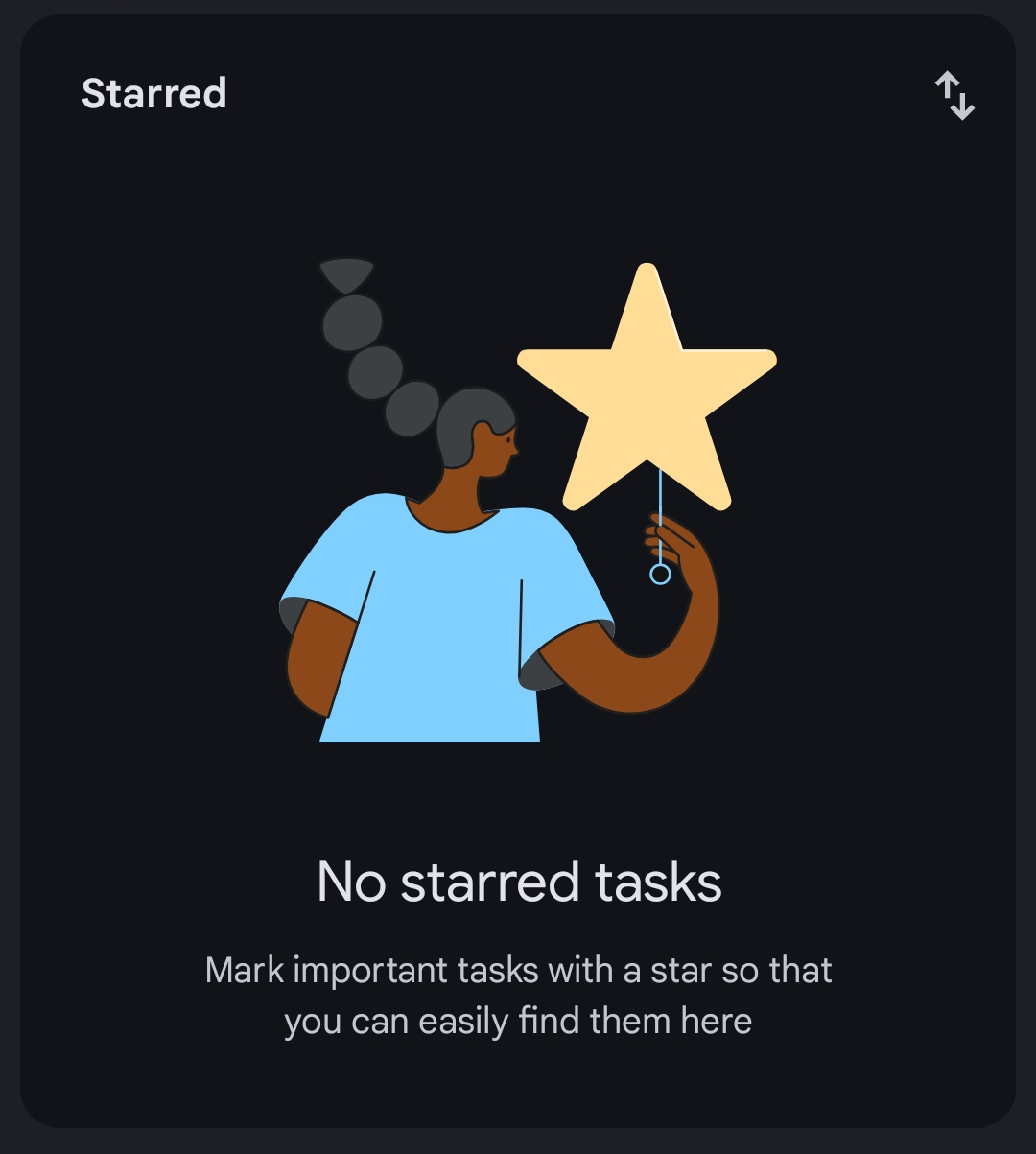Click the No starred tasks heading
This screenshot has height=1154, width=1036.
click(519, 882)
